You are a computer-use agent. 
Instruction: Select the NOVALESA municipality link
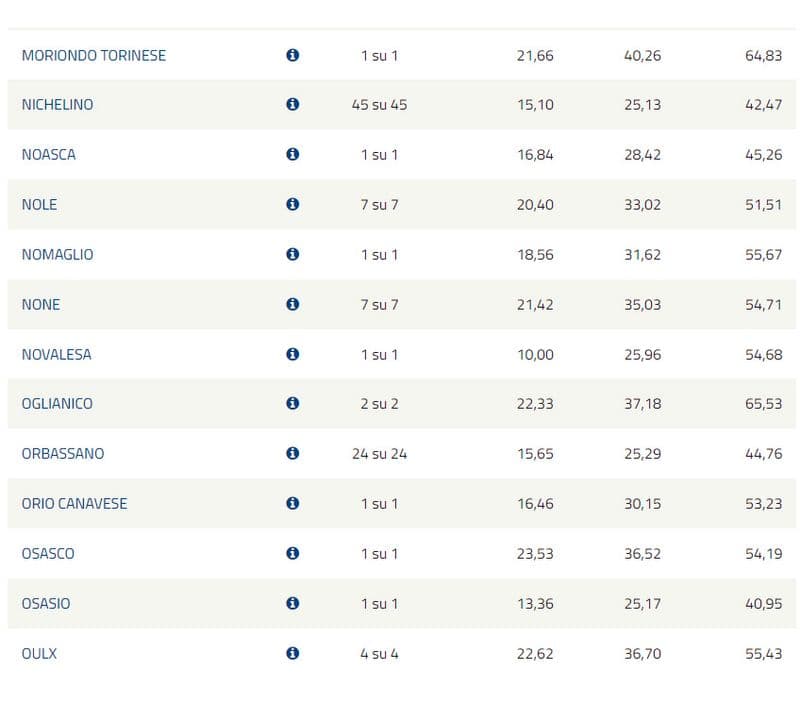point(56,354)
